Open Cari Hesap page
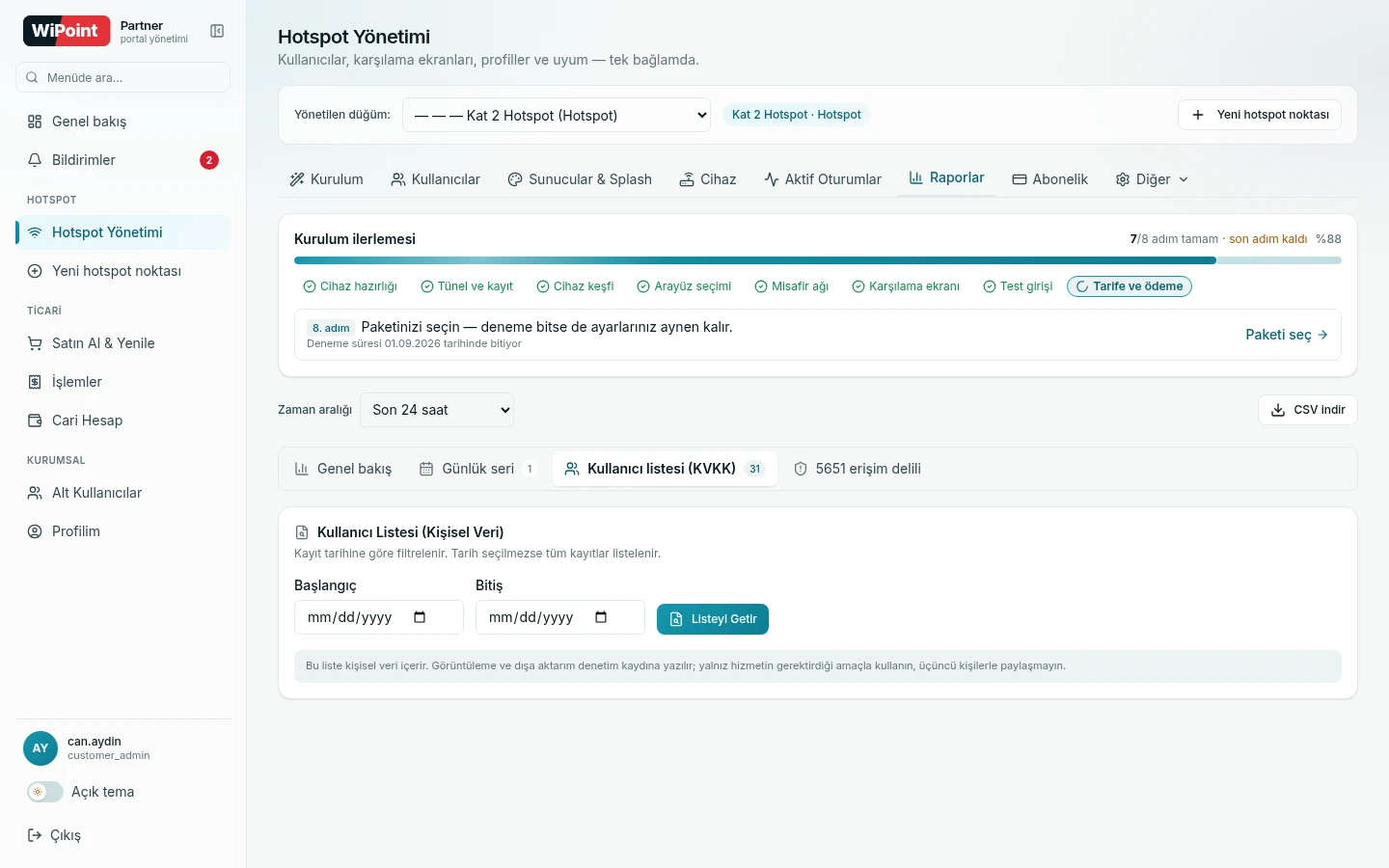 pos(123,420)
